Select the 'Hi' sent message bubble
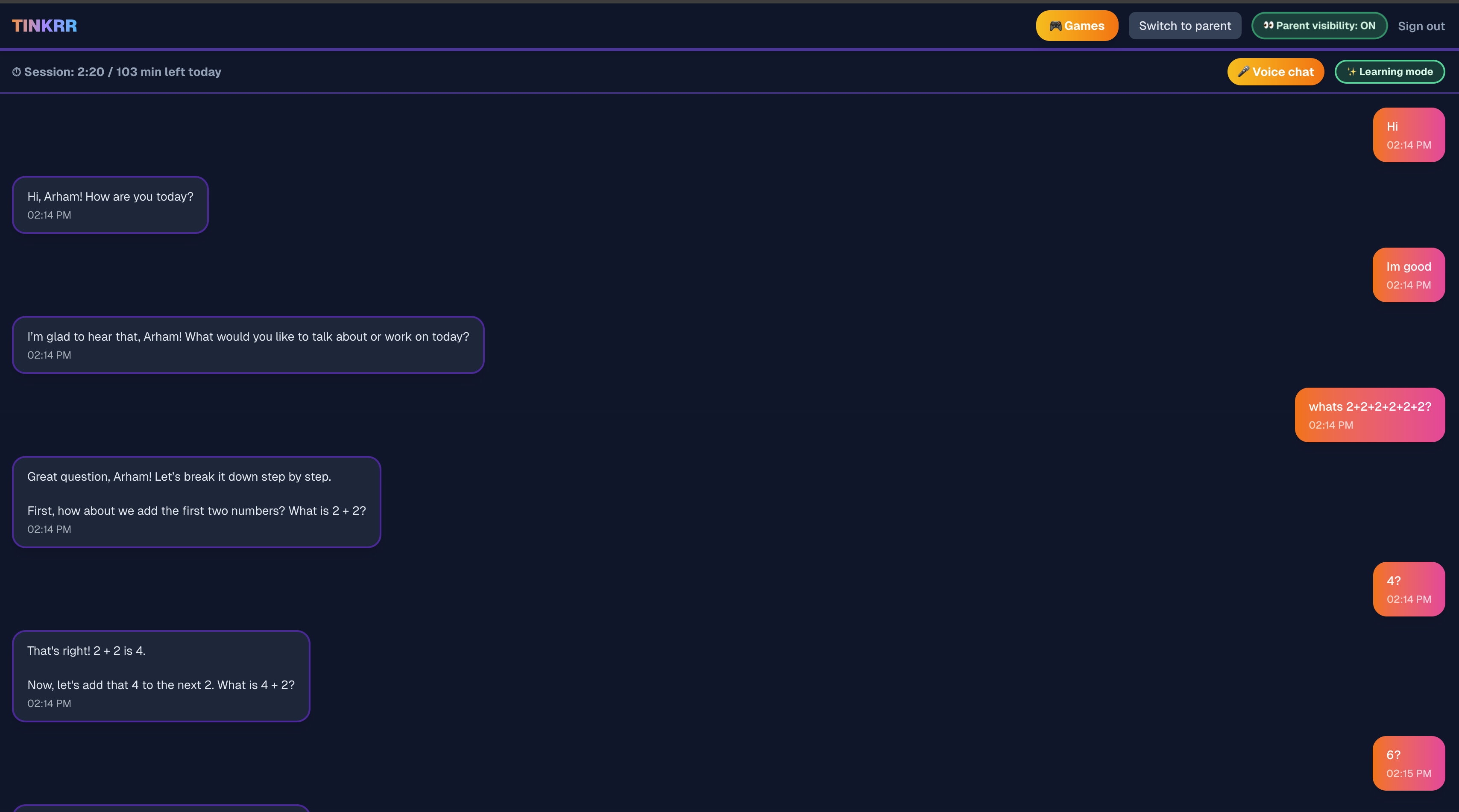The height and width of the screenshot is (812, 1459). pyautogui.click(x=1409, y=135)
